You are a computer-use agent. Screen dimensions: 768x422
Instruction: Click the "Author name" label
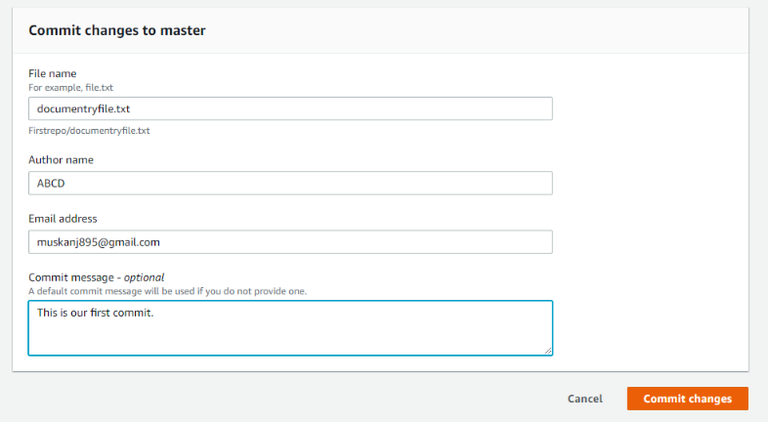[x=61, y=160]
